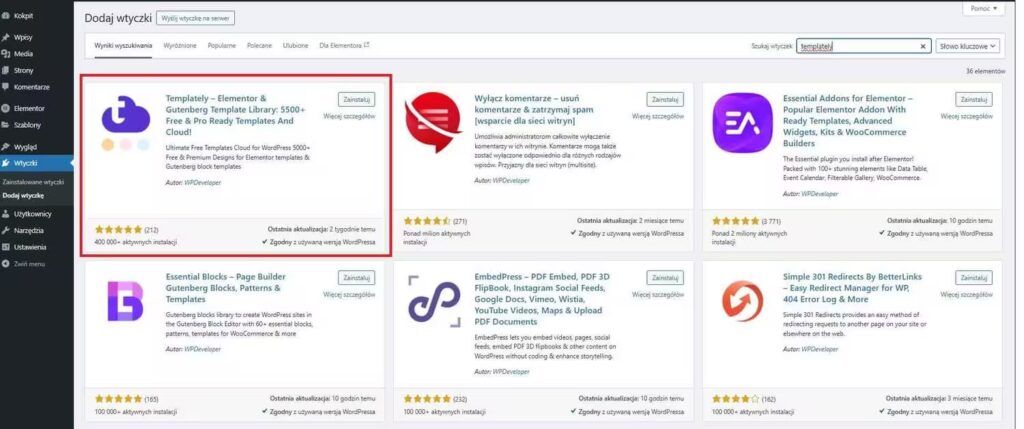1024x429 pixels.
Task: Open Simple 301 Redirects title link
Action: click(x=852, y=288)
